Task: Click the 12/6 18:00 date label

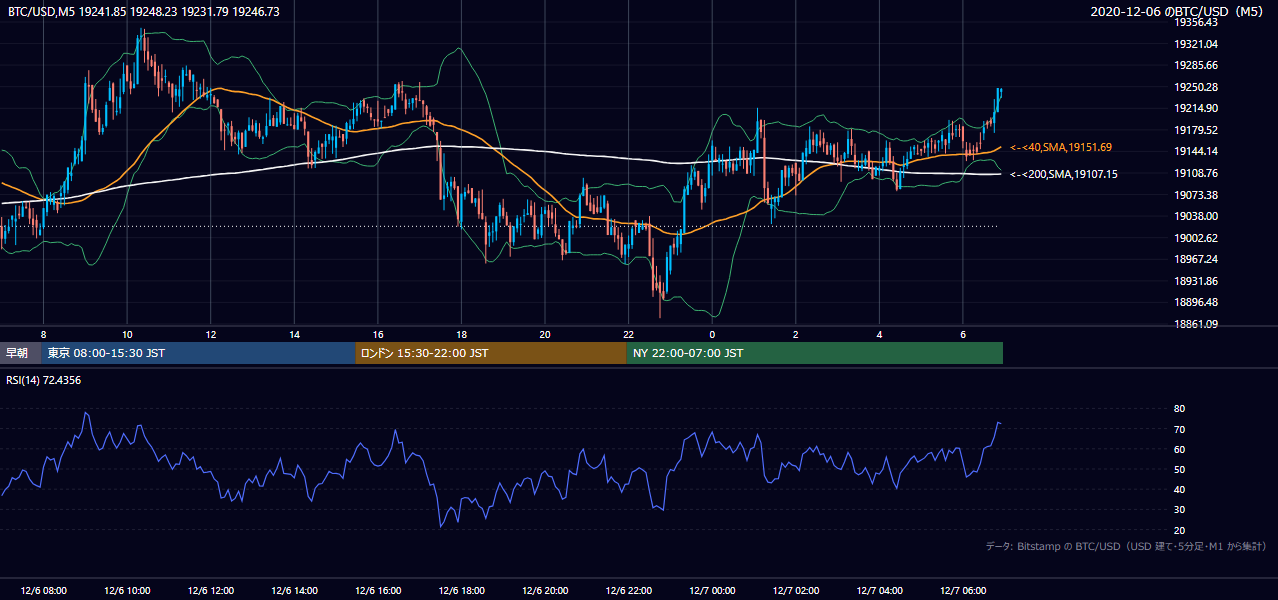Action: pos(462,591)
